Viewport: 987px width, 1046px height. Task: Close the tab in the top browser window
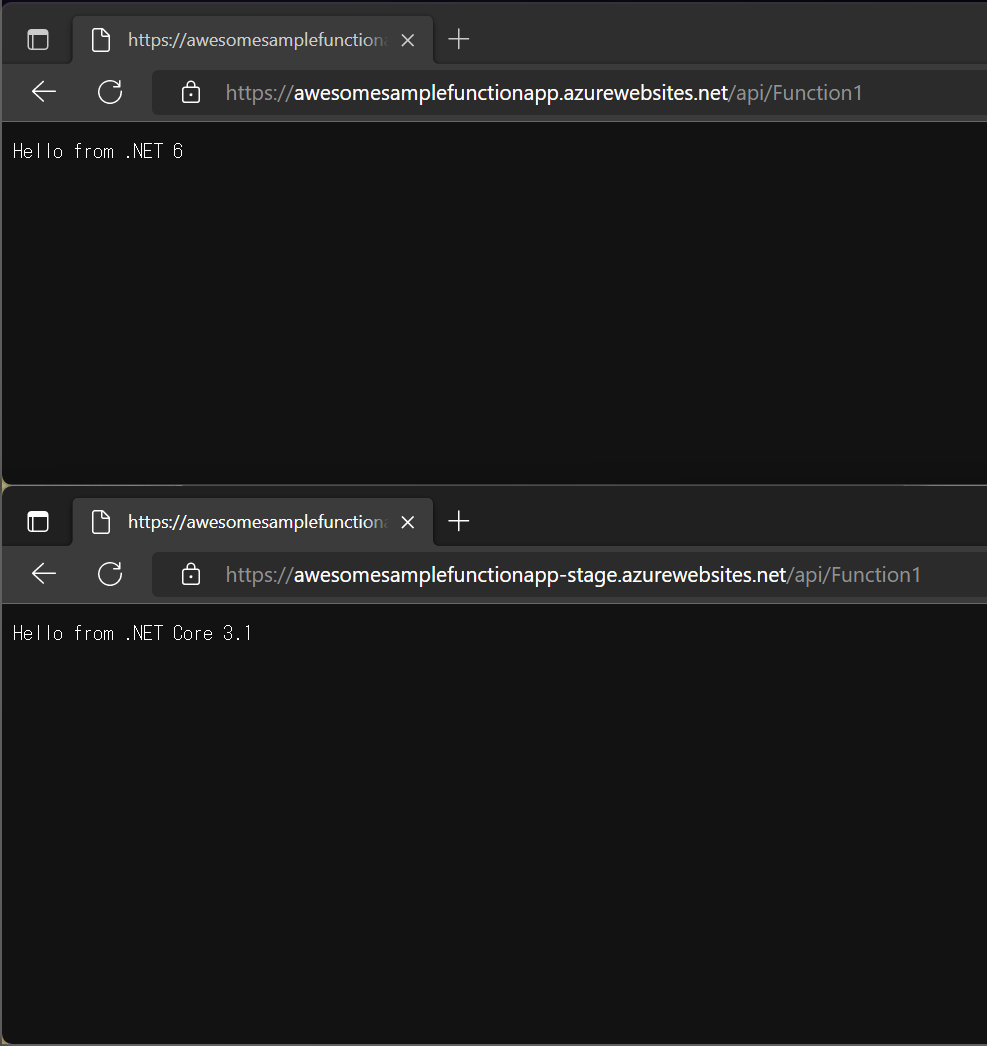coord(407,41)
